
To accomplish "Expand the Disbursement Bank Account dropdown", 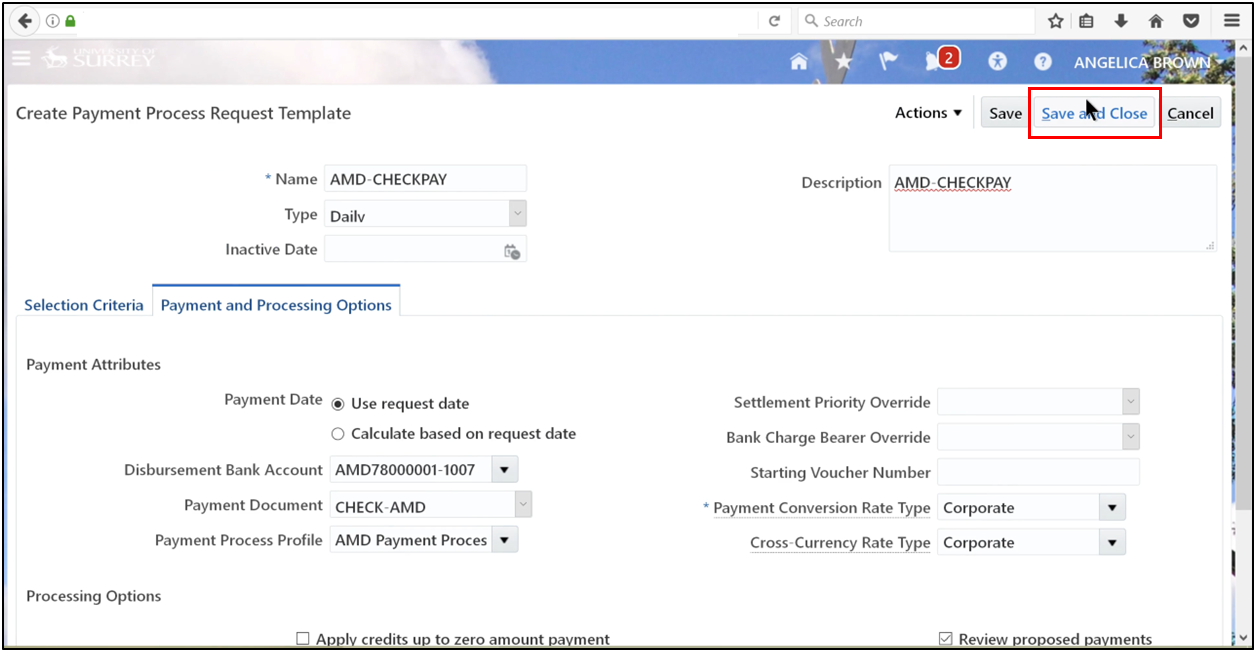I will point(504,469).
